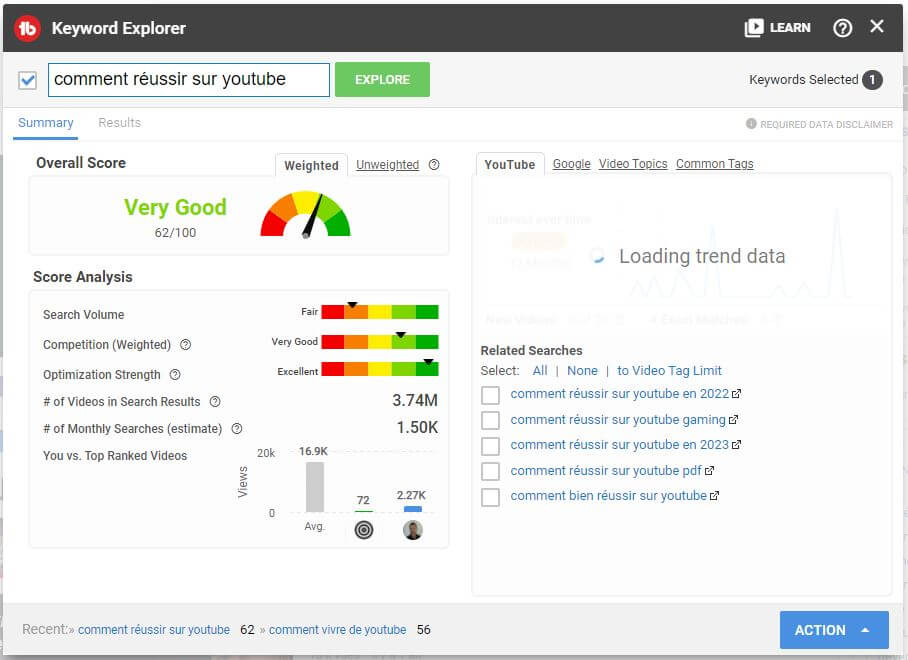
Task: Click help icon next to Unweighted
Action: [434, 164]
